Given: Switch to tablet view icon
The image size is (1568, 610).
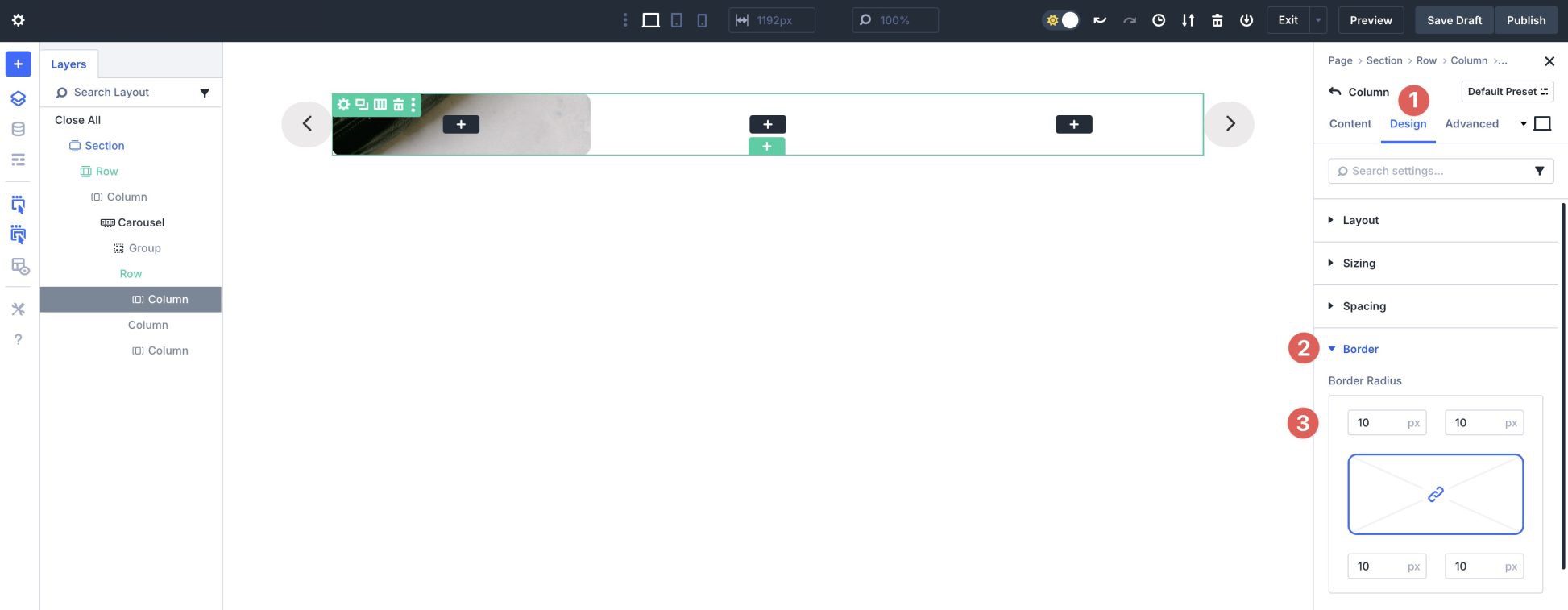Looking at the screenshot, I should (677, 20).
